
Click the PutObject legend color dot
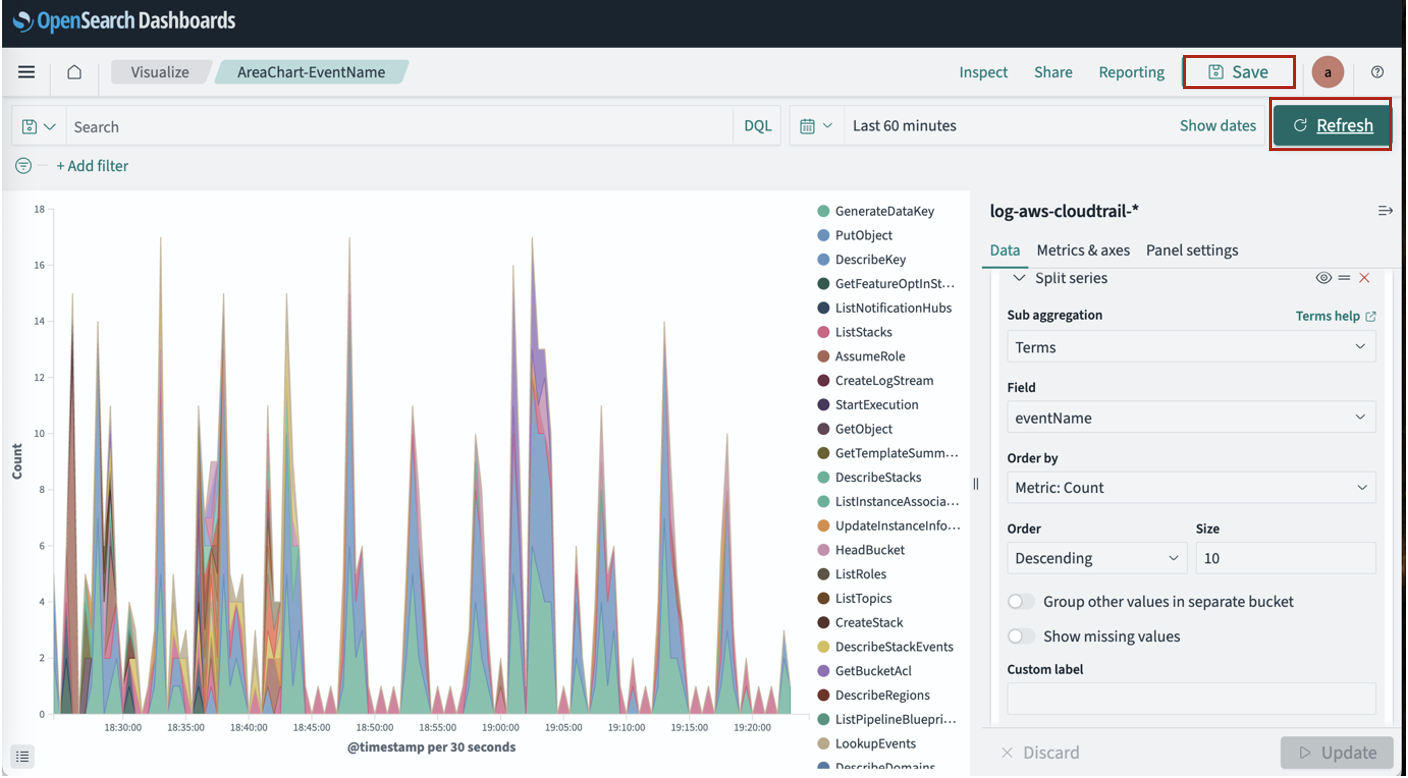pyautogui.click(x=823, y=236)
